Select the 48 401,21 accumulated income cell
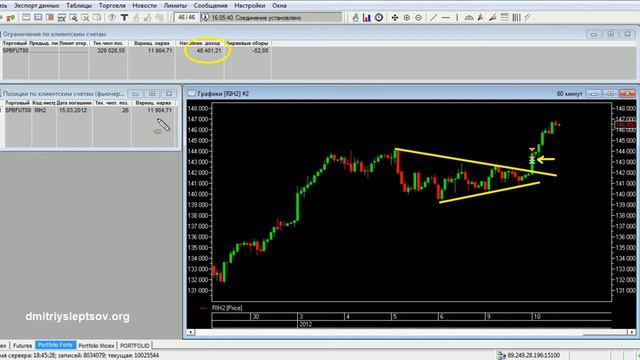The width and height of the screenshot is (640, 360). (x=200, y=51)
